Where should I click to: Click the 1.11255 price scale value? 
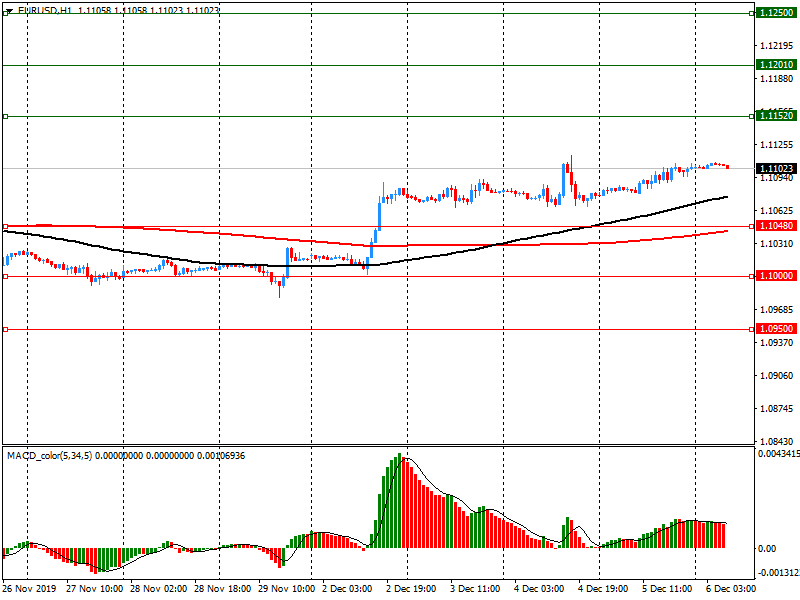[x=777, y=145]
